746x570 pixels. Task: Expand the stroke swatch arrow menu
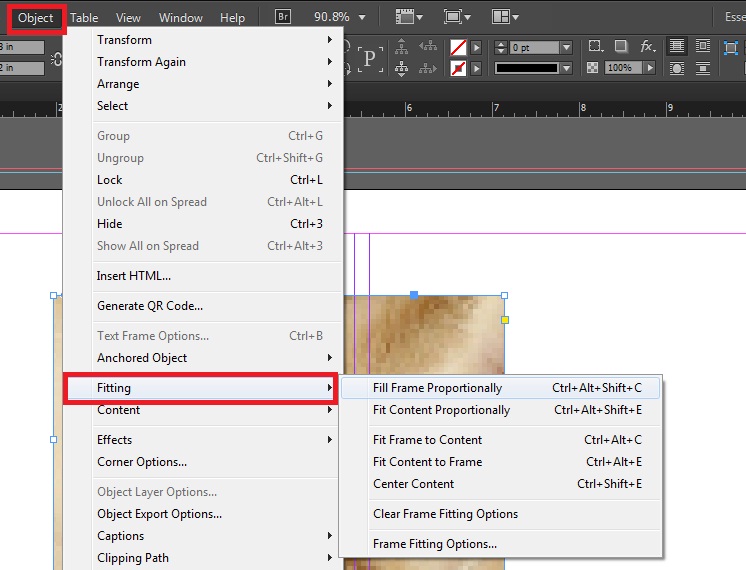476,69
